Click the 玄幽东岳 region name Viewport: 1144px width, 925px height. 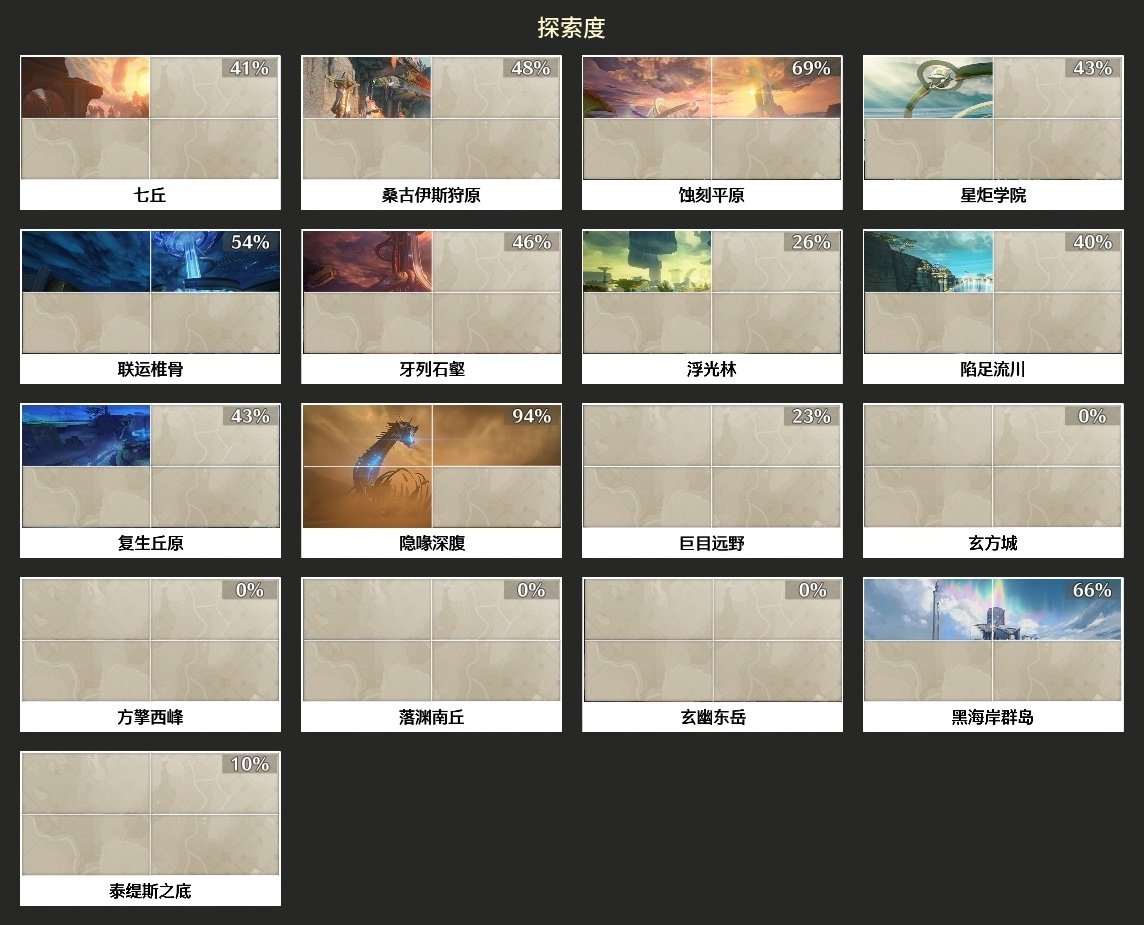[x=712, y=717]
